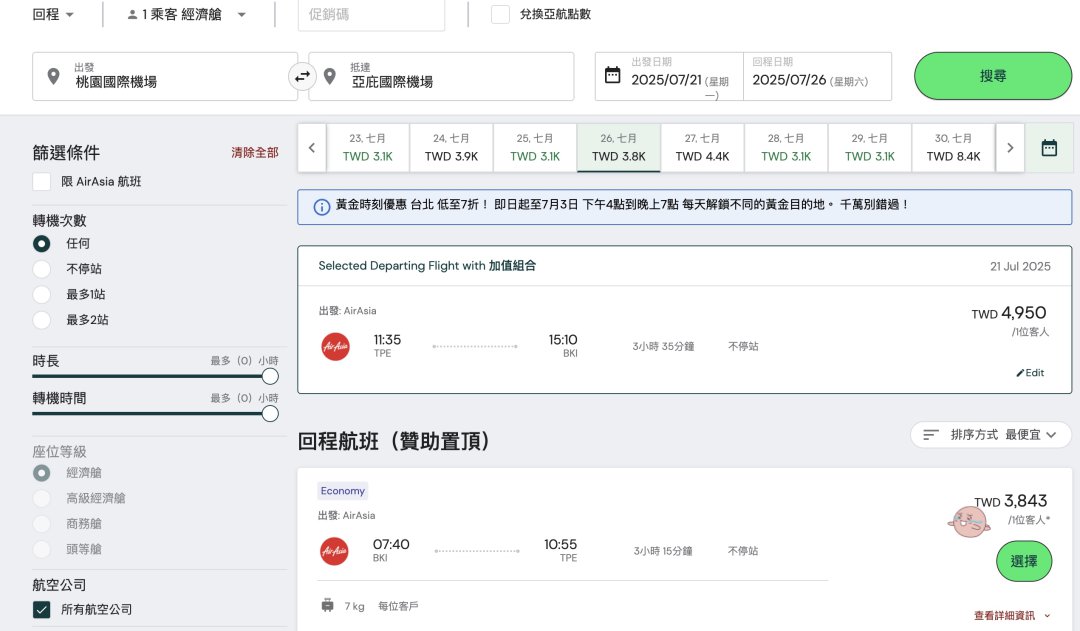Click the sort lines icon

pyautogui.click(x=931, y=435)
